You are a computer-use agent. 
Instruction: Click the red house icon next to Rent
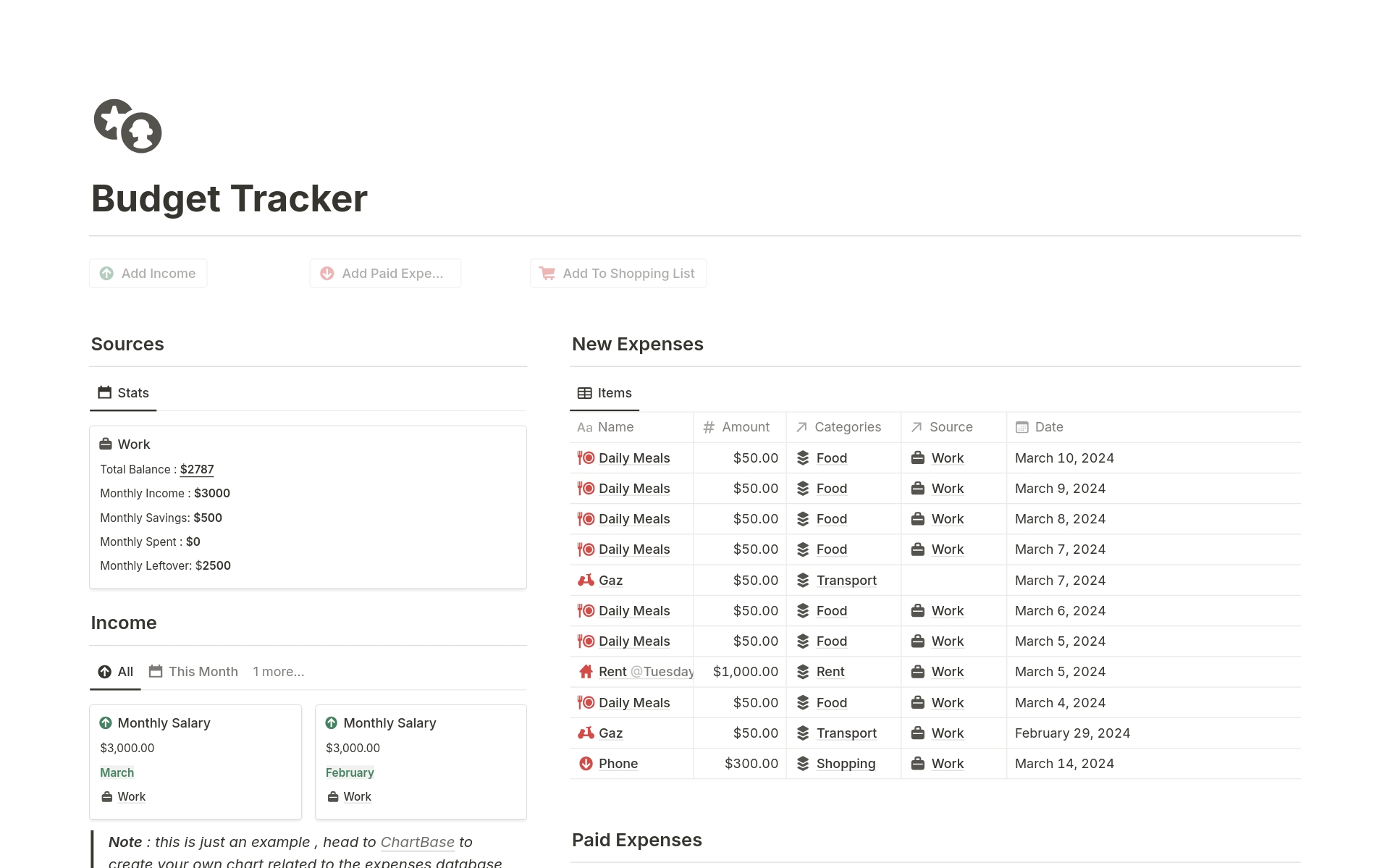pyautogui.click(x=585, y=672)
